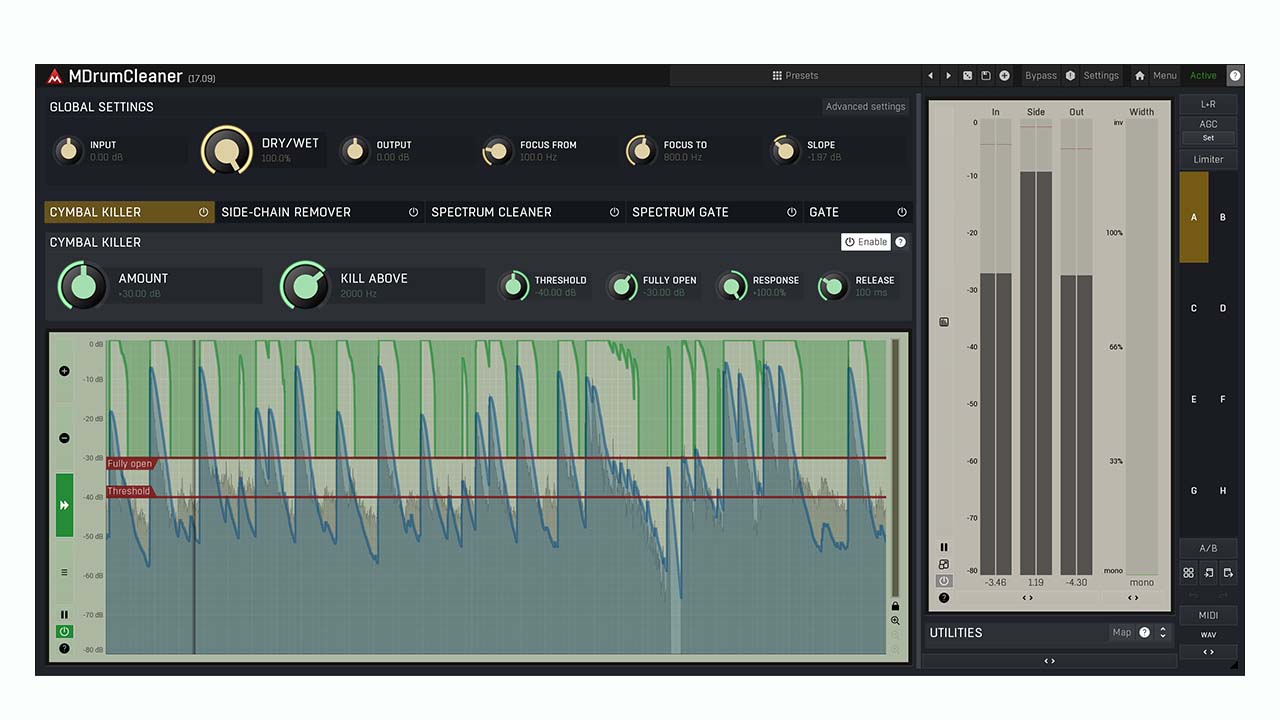
Task: Click the home icon next to Menu
Action: 1139,76
